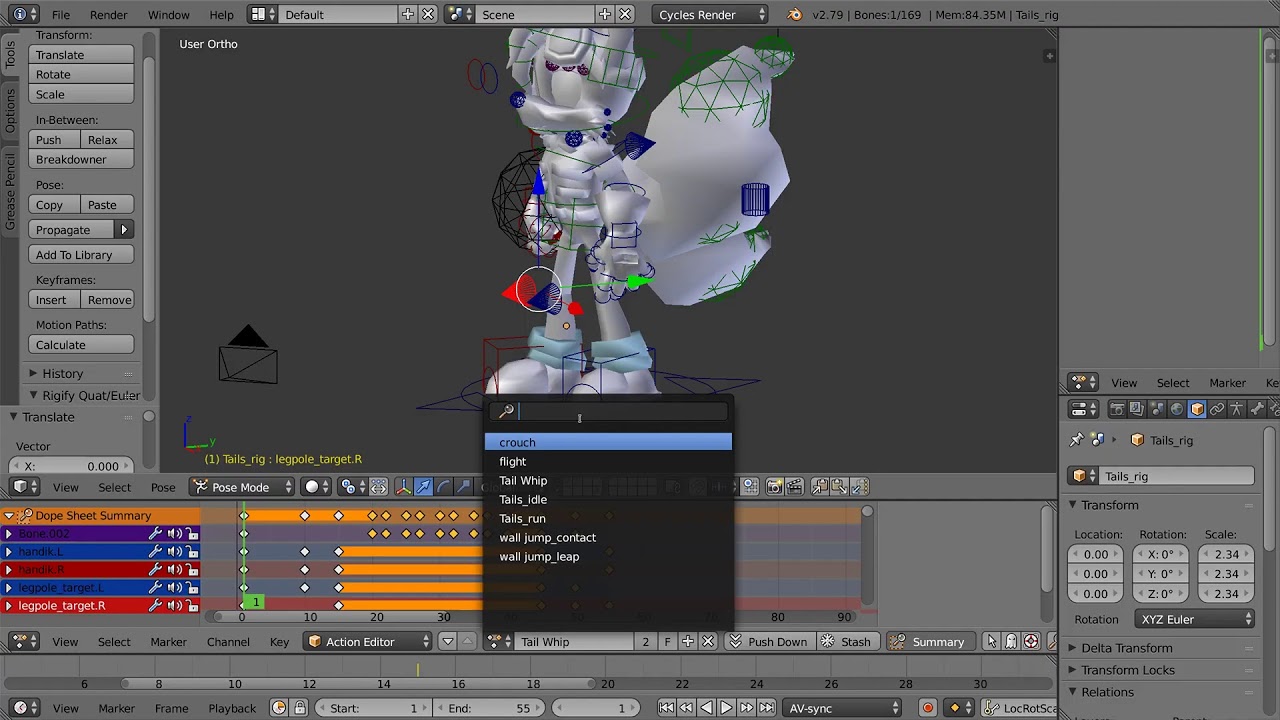
Task: Click the End frame field
Action: (x=489, y=708)
